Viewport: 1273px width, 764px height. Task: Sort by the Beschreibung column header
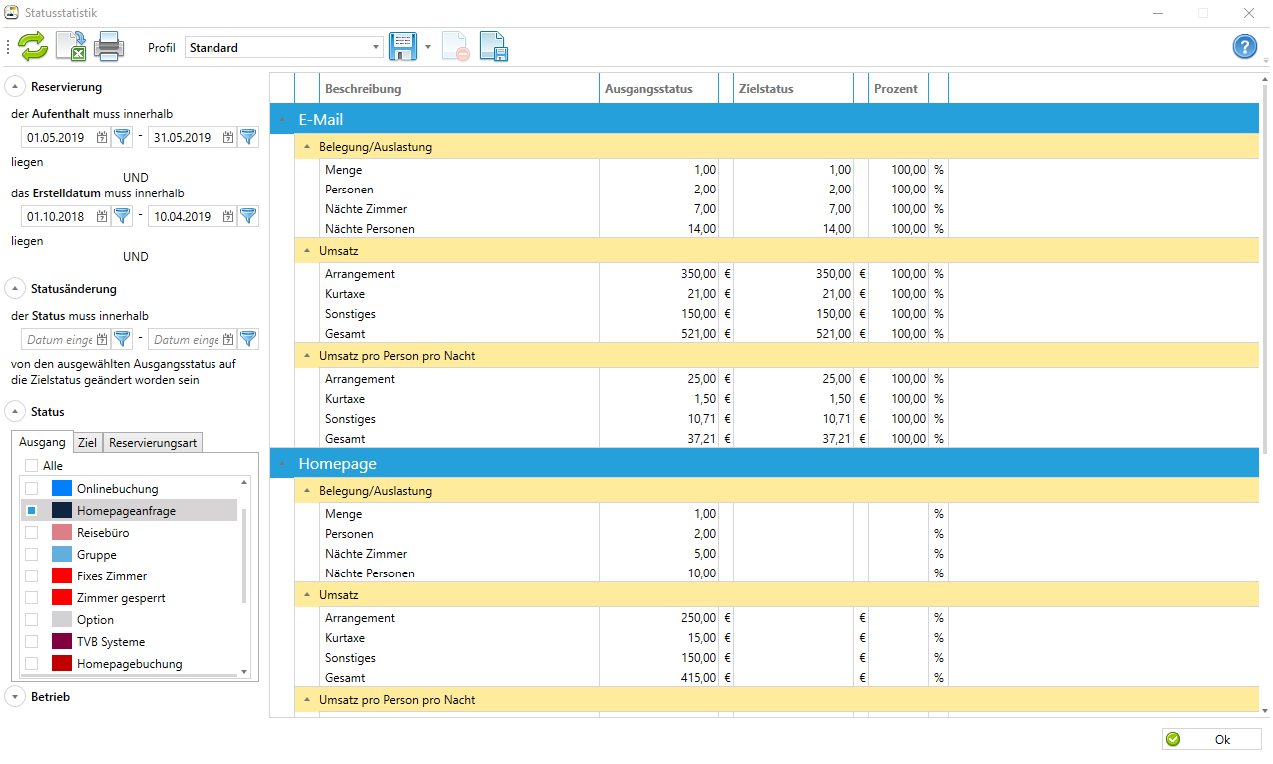pyautogui.click(x=458, y=89)
